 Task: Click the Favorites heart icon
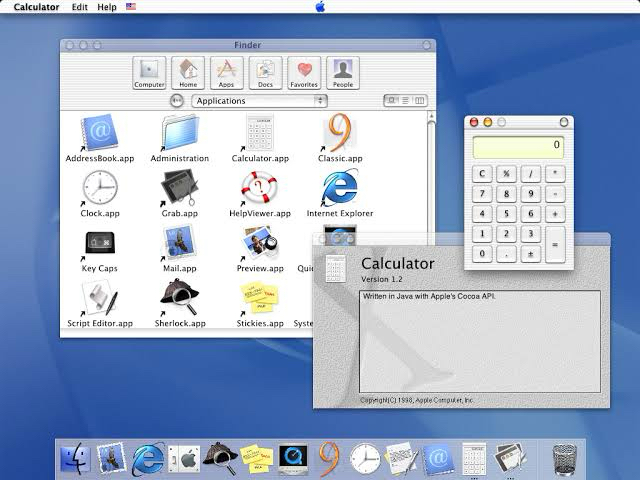(304, 71)
